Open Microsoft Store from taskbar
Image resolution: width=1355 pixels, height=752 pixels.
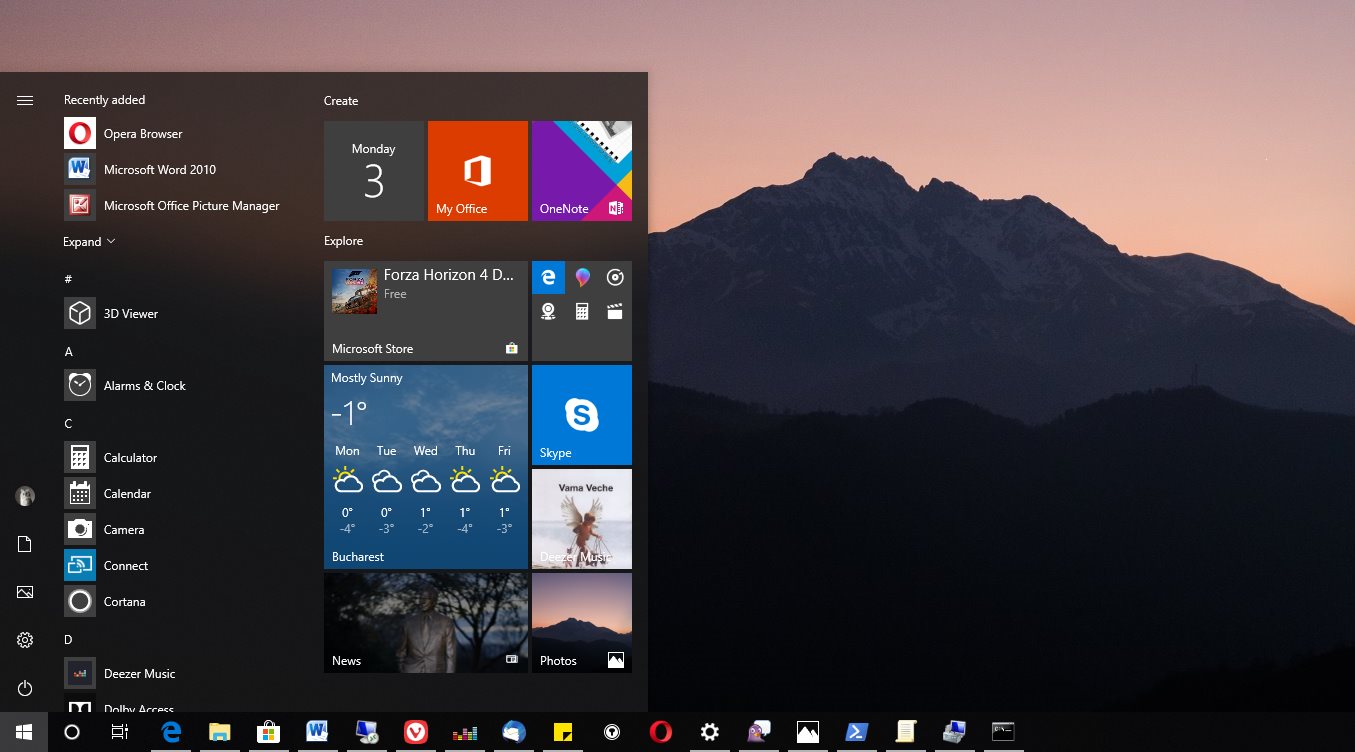tap(268, 732)
